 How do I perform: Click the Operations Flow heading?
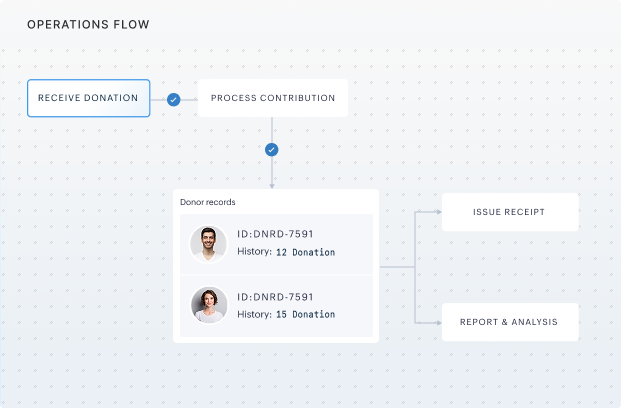[x=88, y=24]
